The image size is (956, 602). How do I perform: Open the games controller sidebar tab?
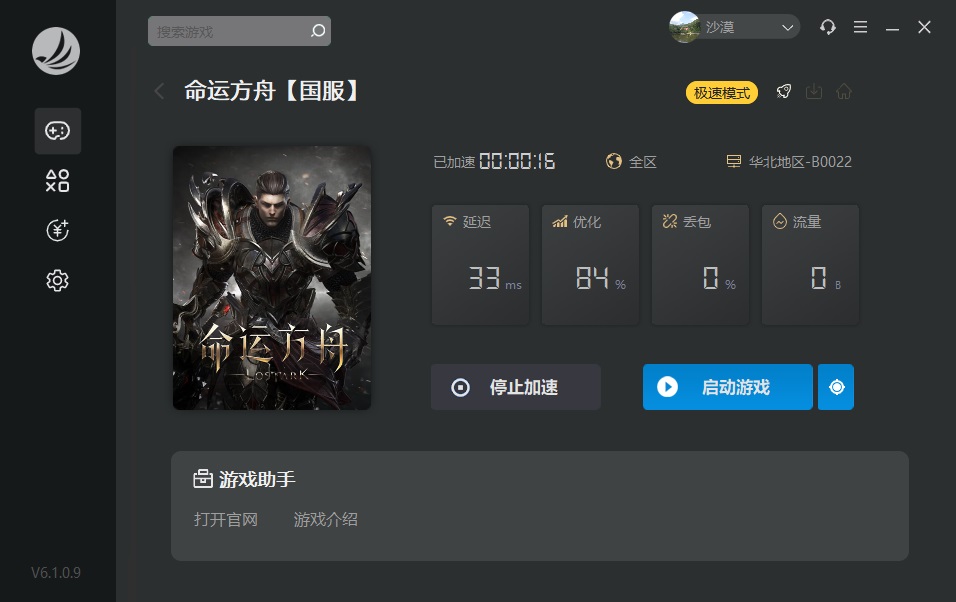tap(58, 131)
